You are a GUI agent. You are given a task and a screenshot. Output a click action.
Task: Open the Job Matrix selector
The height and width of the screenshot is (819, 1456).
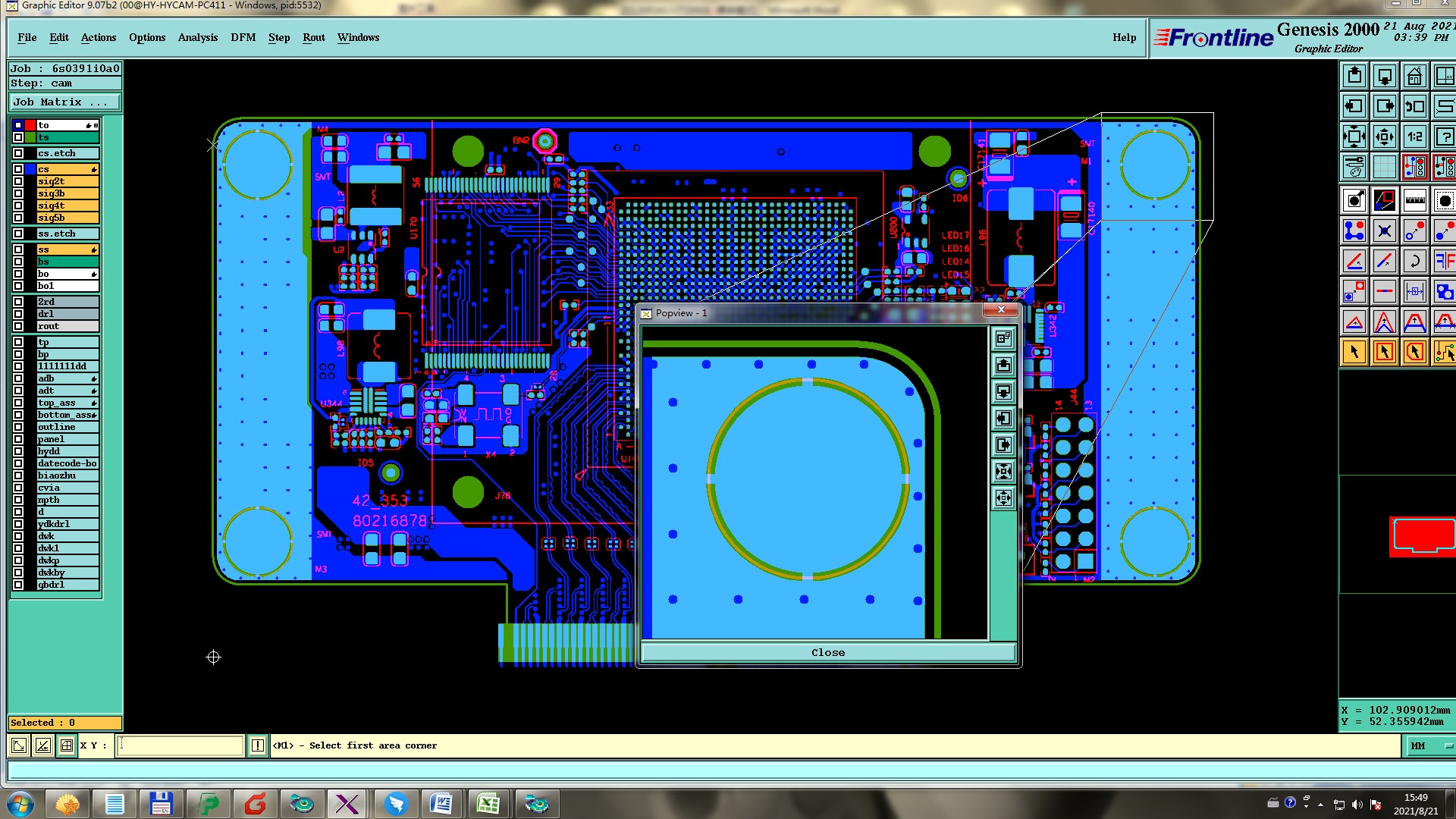coord(64,102)
